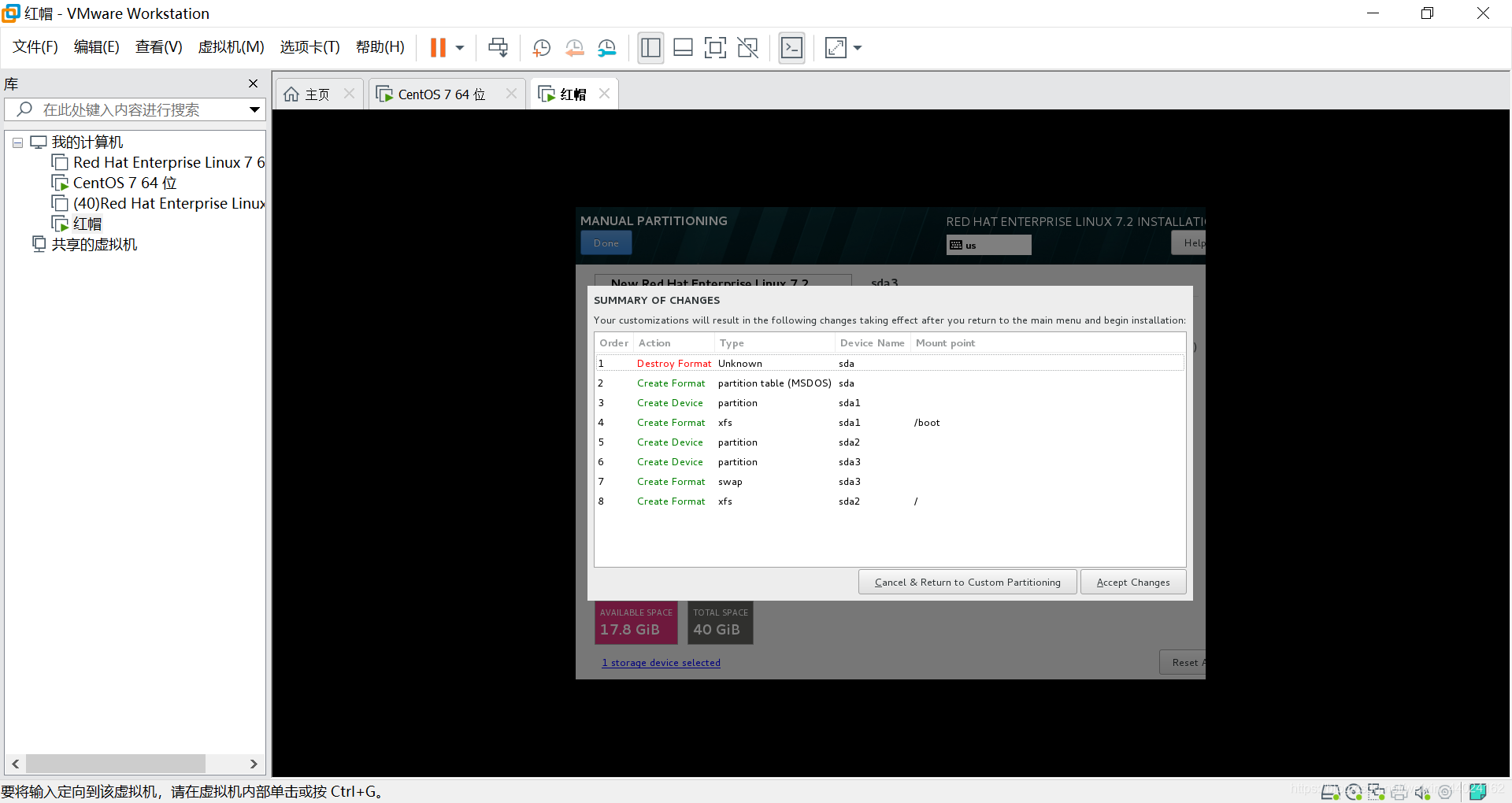Open the snapshot manager icon
This screenshot has width=1512, height=803.
tap(606, 48)
